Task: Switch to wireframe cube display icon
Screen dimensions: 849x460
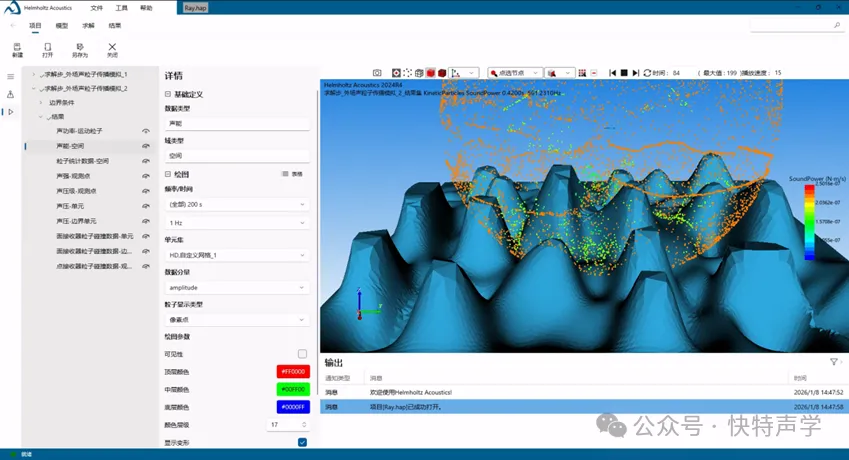Action: (x=419, y=73)
